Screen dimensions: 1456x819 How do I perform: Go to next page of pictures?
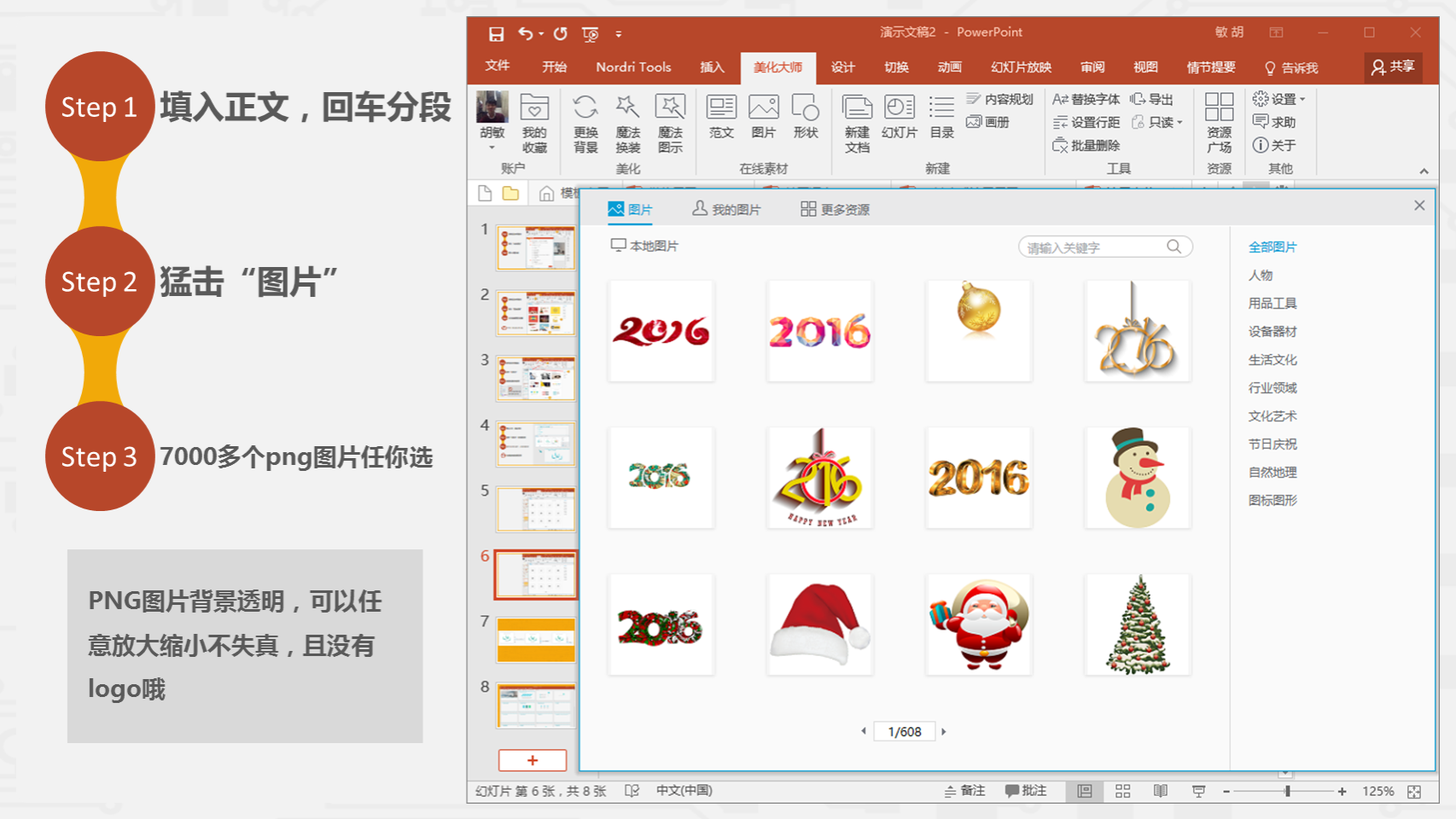(943, 731)
